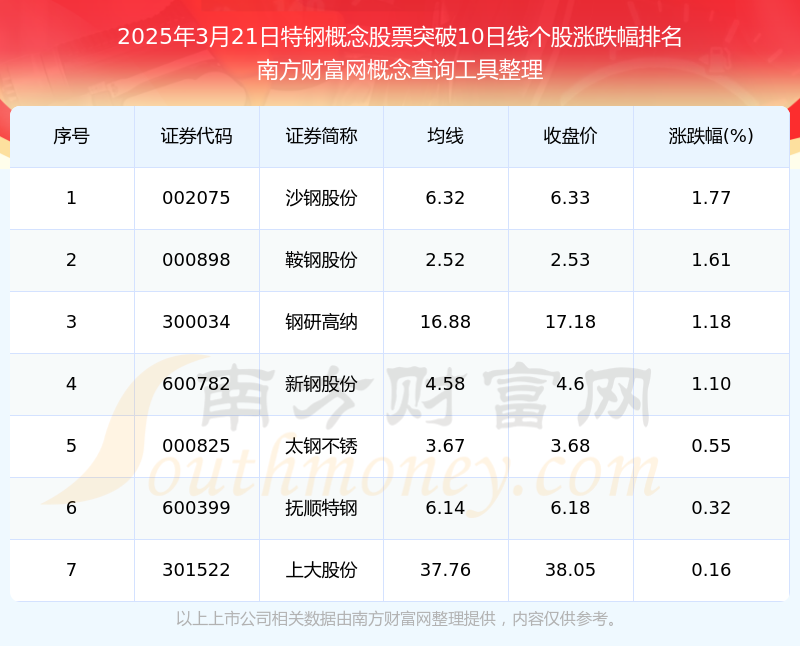Screen dimensions: 800x646
Task: Click moving average value 6.14
Action: [x=445, y=508]
